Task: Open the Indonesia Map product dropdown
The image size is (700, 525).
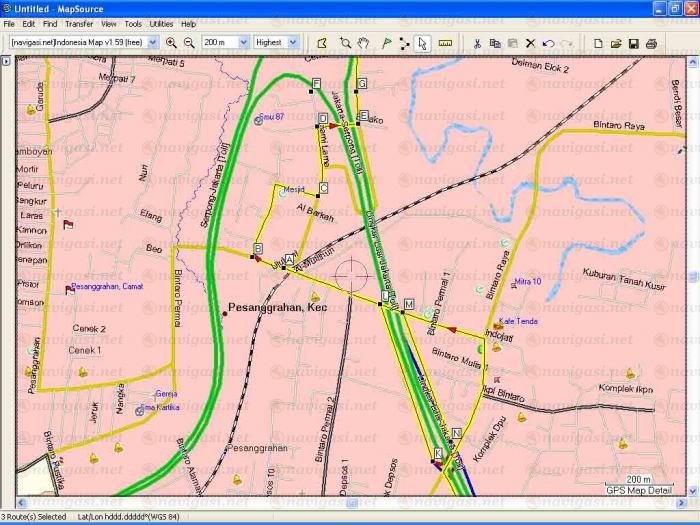Action: click(153, 43)
